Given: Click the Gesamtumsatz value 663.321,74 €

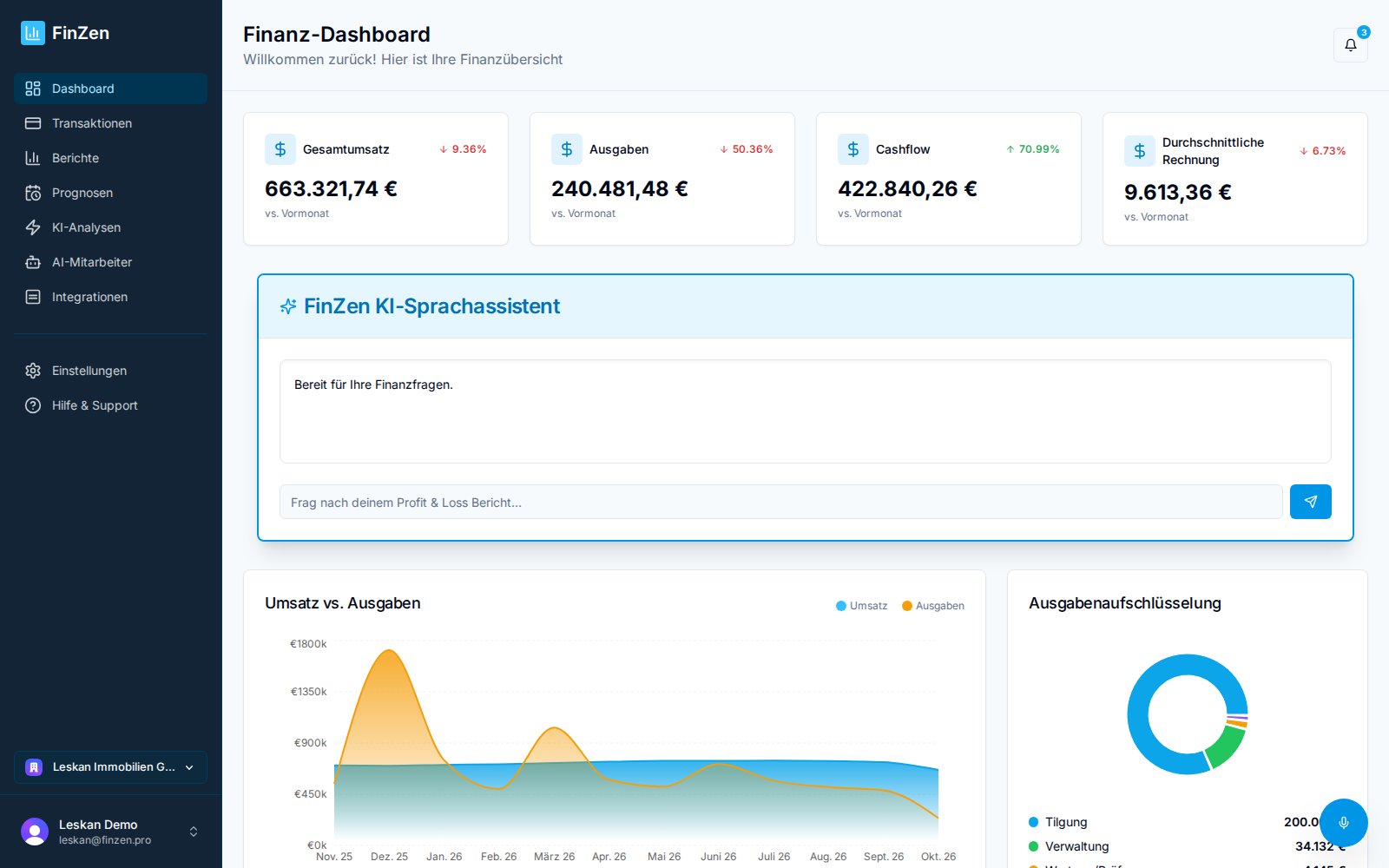Looking at the screenshot, I should [331, 188].
